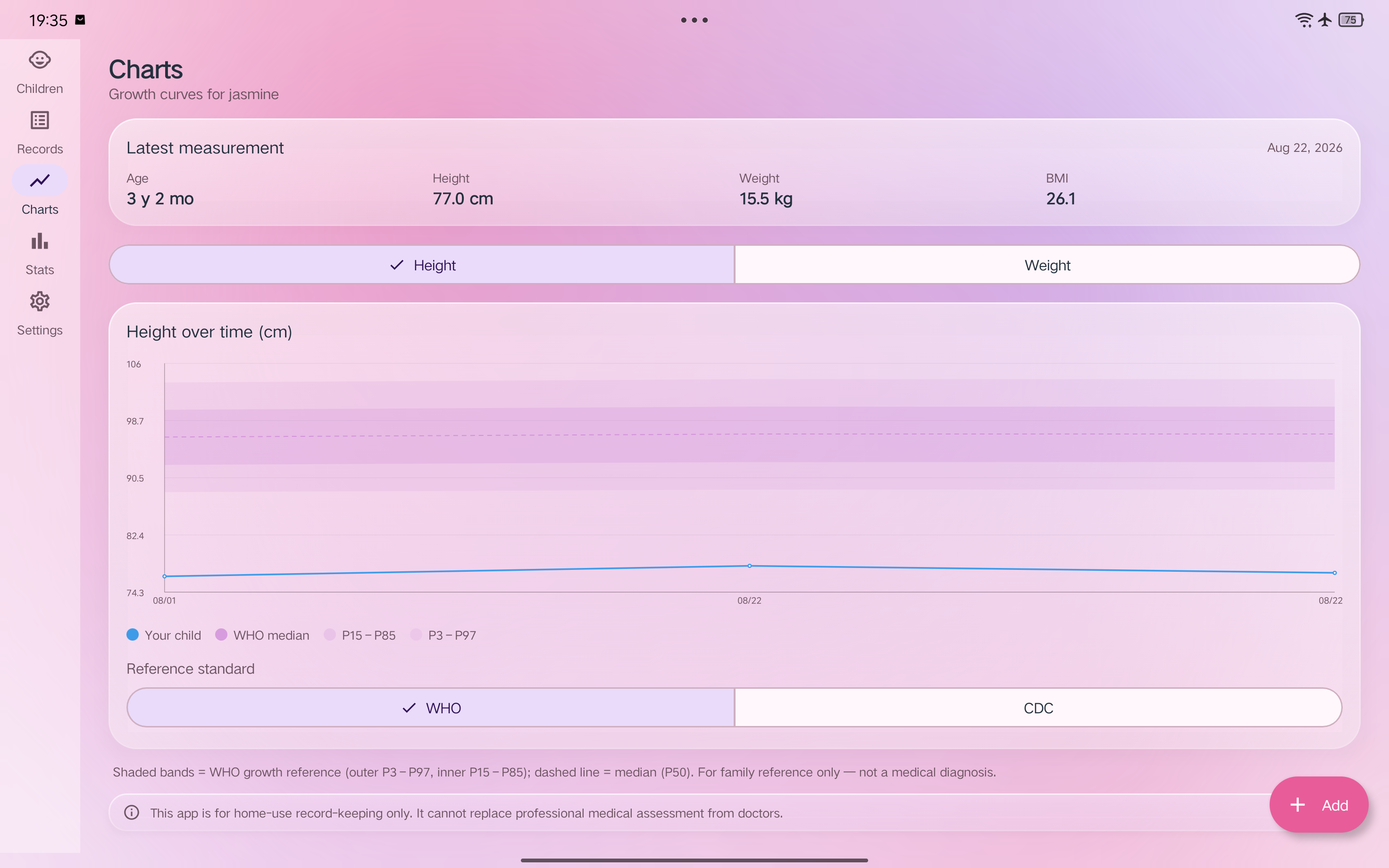Select the Charts trend-line icon
The height and width of the screenshot is (868, 1389).
(x=40, y=181)
